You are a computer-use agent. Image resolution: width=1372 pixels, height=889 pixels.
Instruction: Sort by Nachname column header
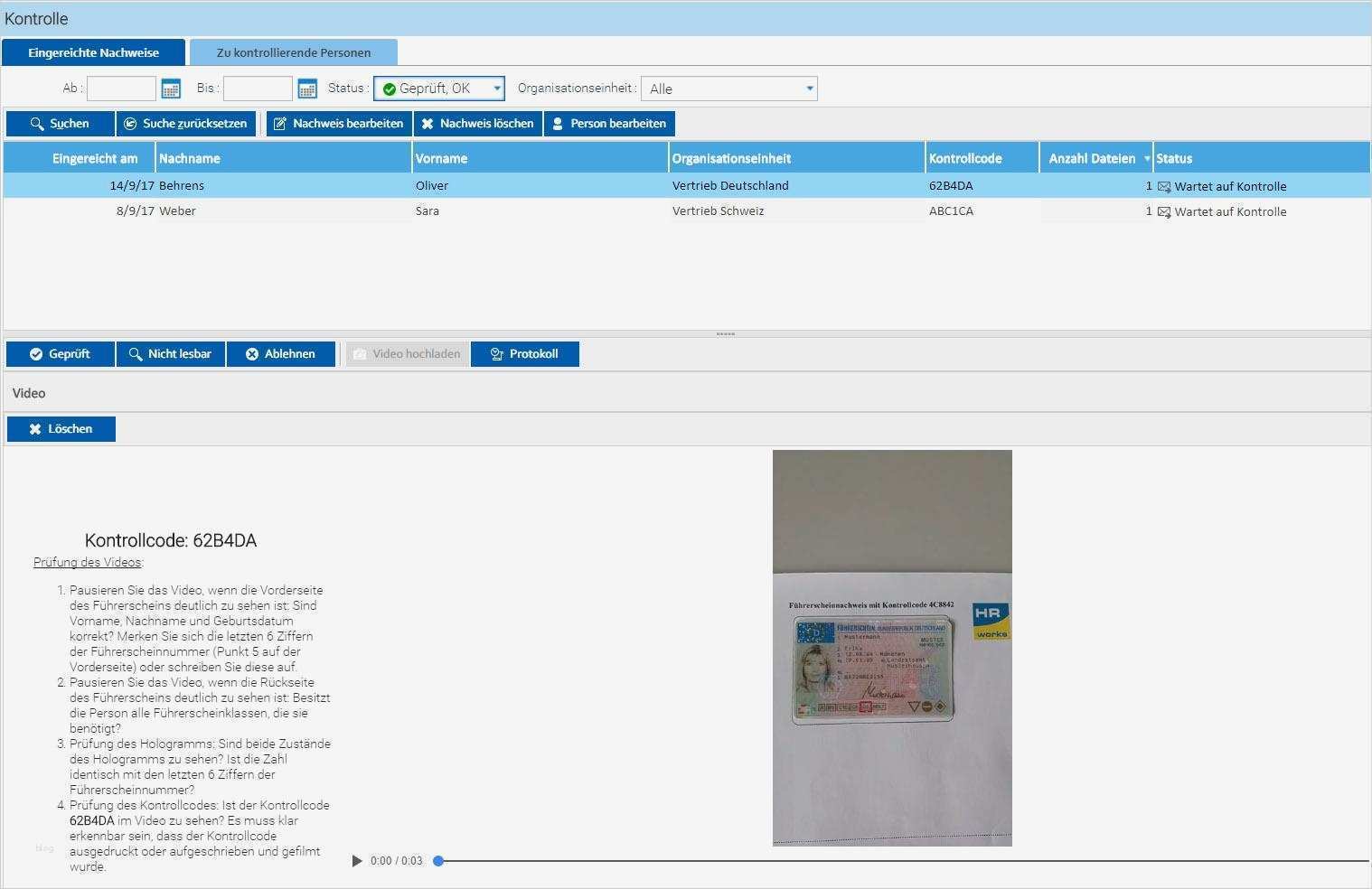pos(284,158)
